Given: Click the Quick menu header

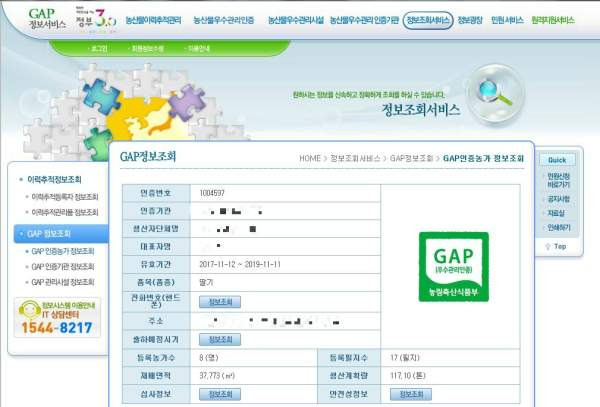Looking at the screenshot, I should 557,160.
